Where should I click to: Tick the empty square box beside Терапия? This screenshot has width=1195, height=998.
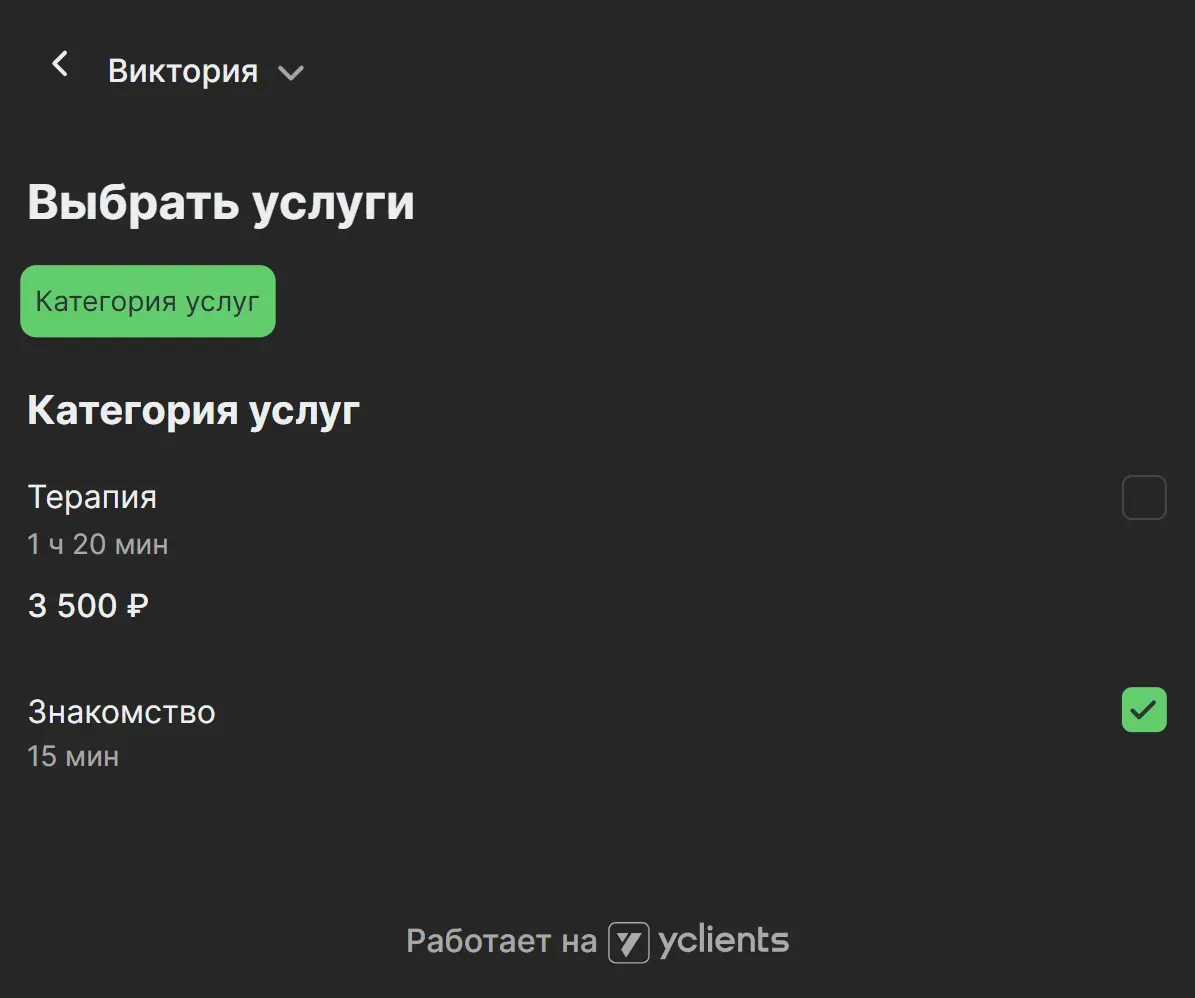coord(1144,498)
